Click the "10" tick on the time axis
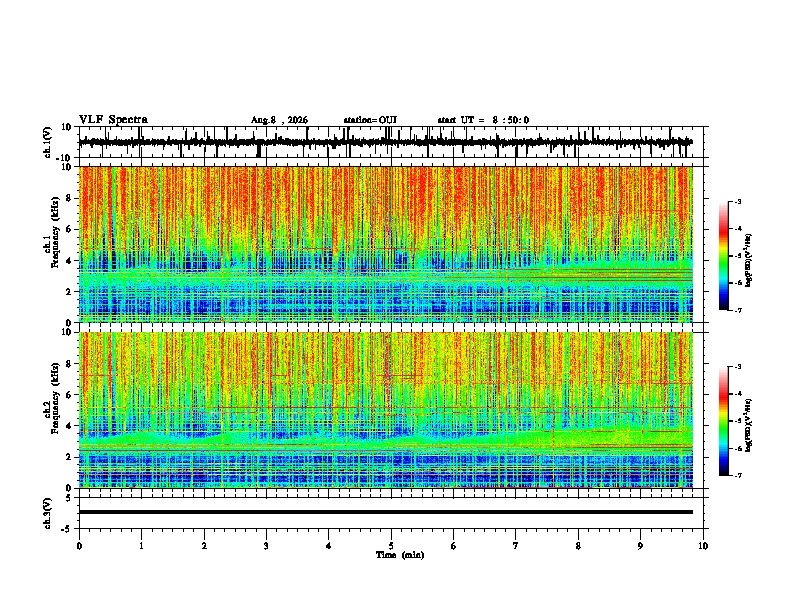Screen dimensions: 792x612 click(x=703, y=546)
